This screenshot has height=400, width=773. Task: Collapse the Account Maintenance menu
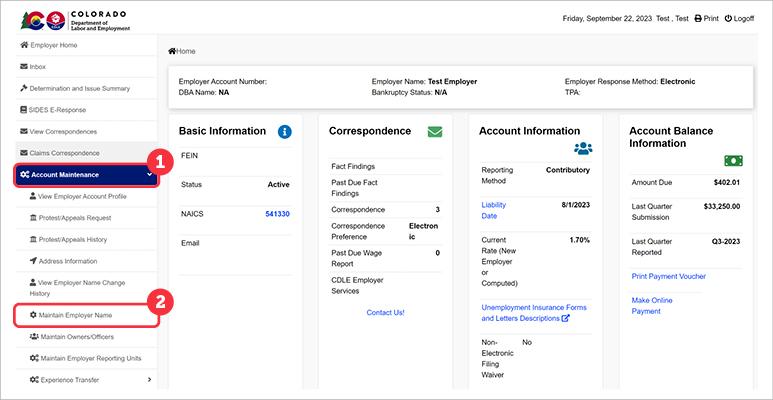click(148, 174)
